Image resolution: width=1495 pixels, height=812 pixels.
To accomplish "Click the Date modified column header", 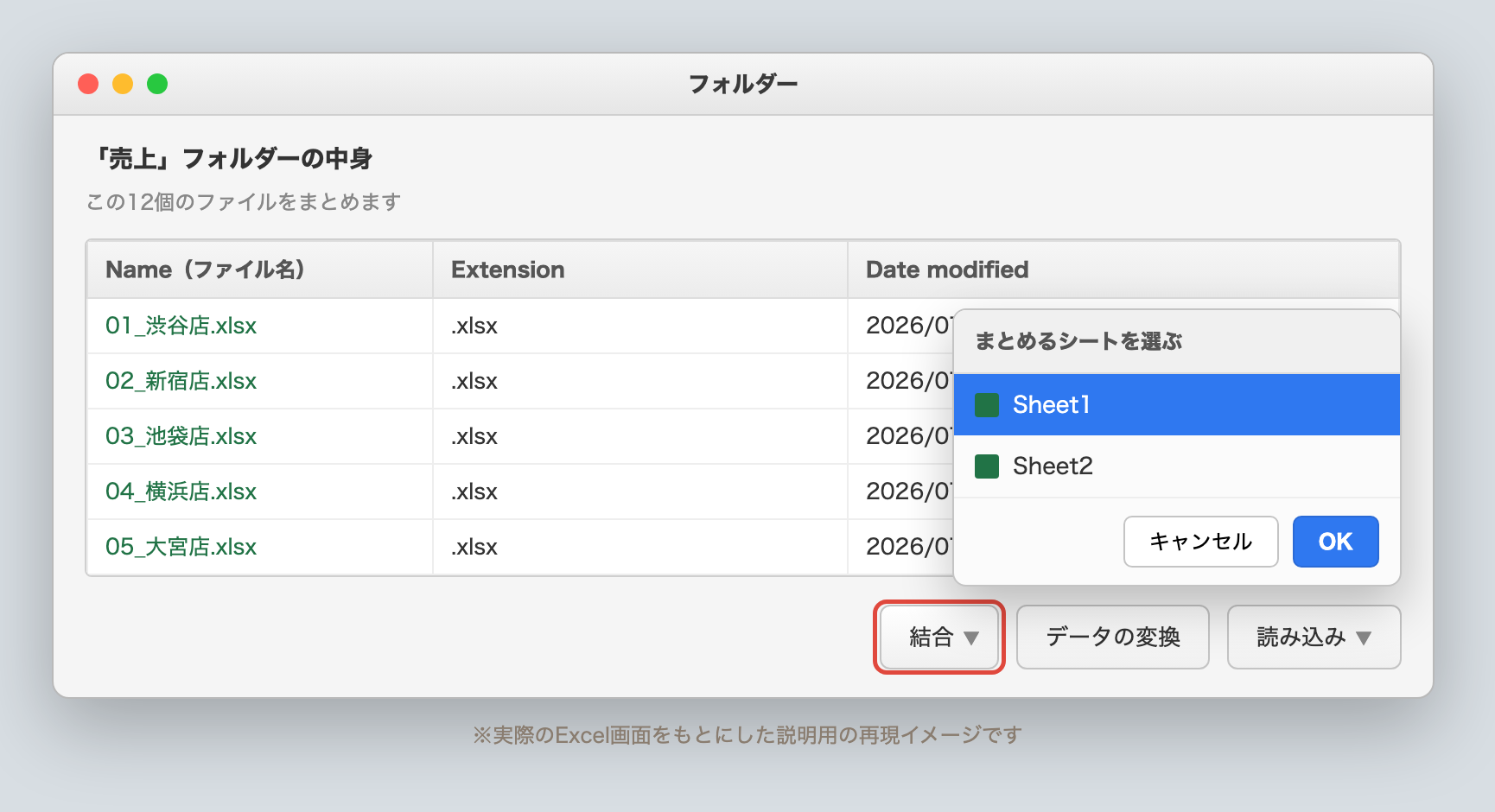I will click(1123, 270).
